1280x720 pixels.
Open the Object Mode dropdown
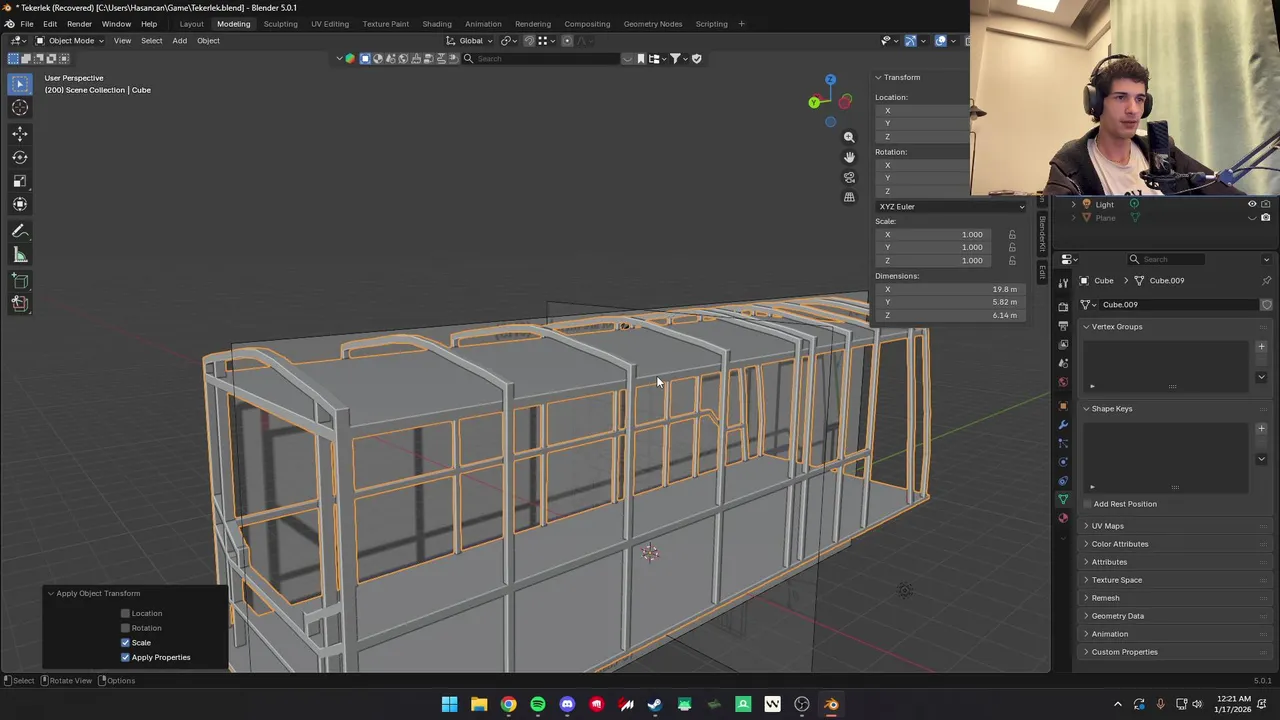70,41
